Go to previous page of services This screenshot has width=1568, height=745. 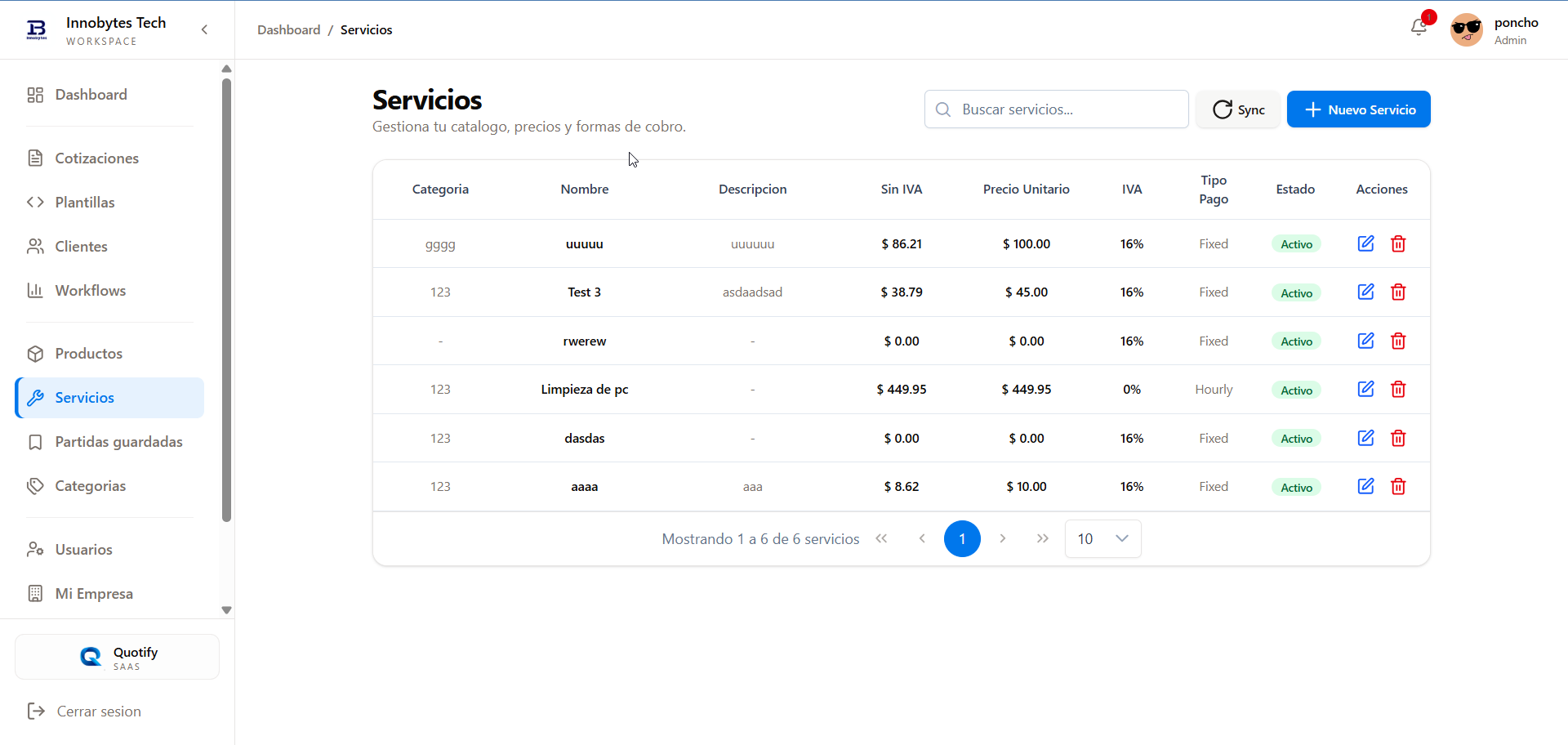(x=922, y=538)
